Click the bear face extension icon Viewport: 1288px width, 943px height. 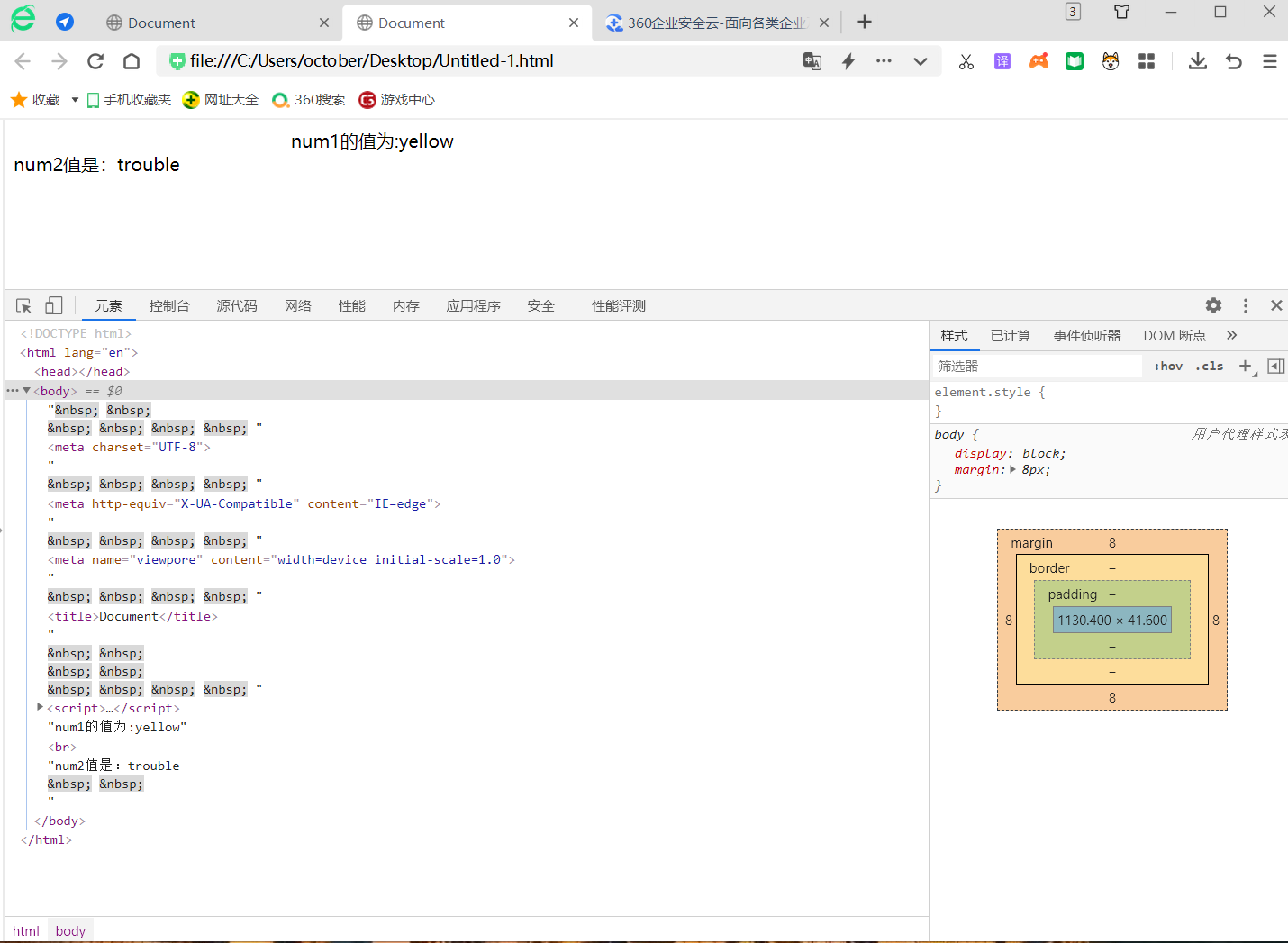[x=1111, y=61]
